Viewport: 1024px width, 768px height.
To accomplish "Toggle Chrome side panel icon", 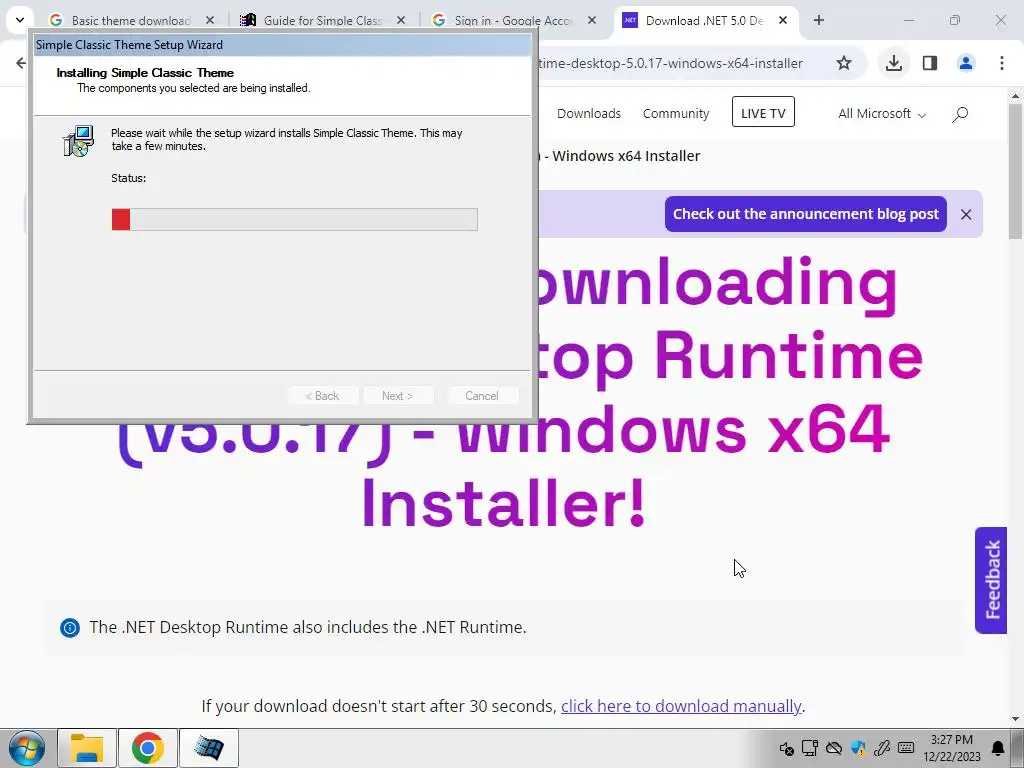I will pyautogui.click(x=930, y=63).
